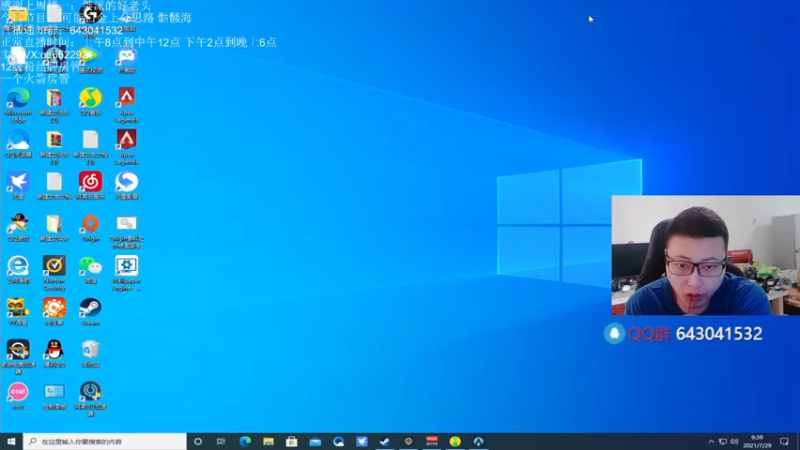Launch the UU accelerator round icon

coord(90,399)
